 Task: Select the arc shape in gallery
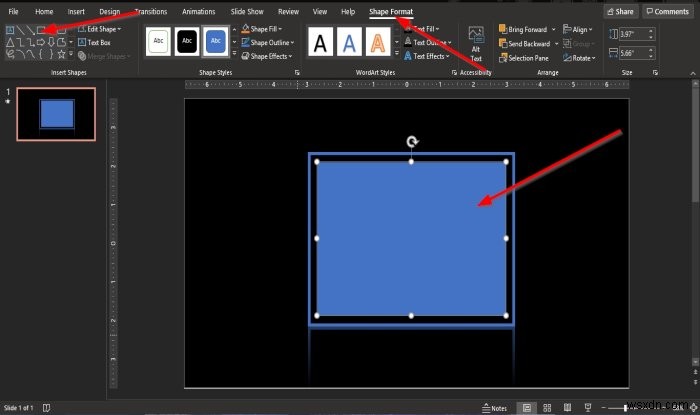[20, 54]
